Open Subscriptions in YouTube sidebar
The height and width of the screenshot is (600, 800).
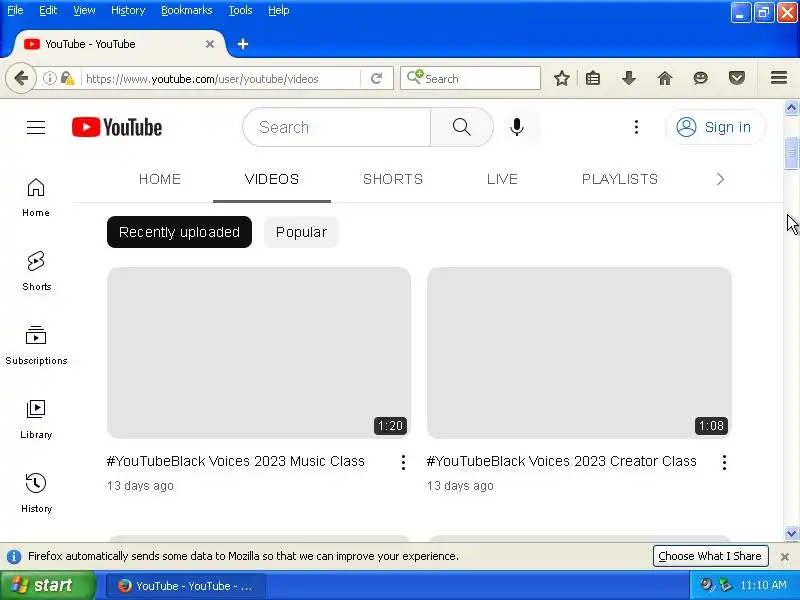(x=36, y=345)
